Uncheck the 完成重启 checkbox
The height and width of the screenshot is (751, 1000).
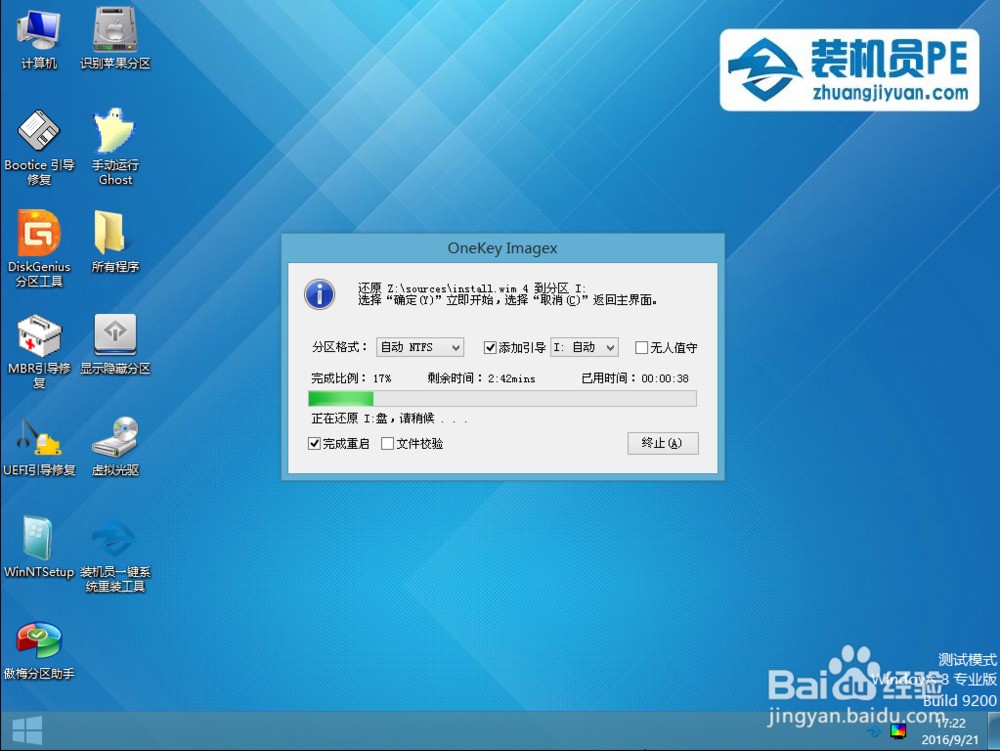(314, 444)
